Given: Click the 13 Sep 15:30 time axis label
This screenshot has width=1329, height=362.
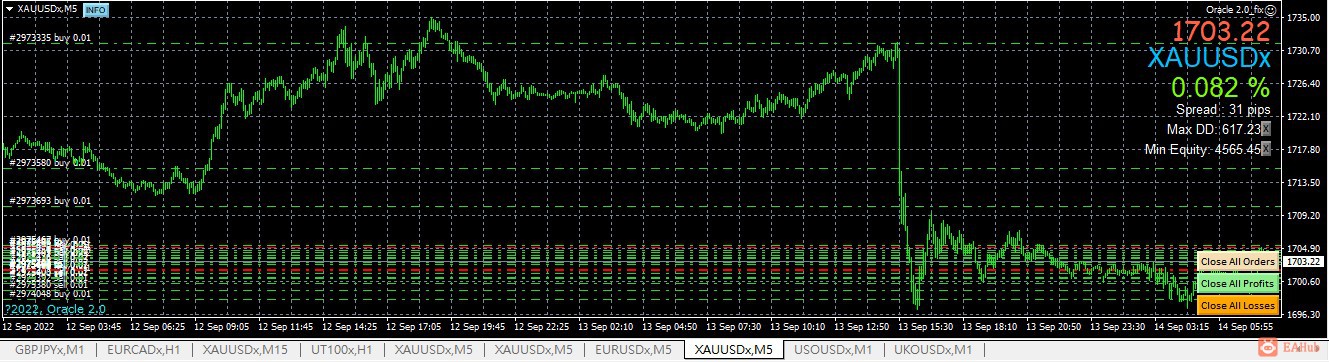Looking at the screenshot, I should [x=927, y=327].
